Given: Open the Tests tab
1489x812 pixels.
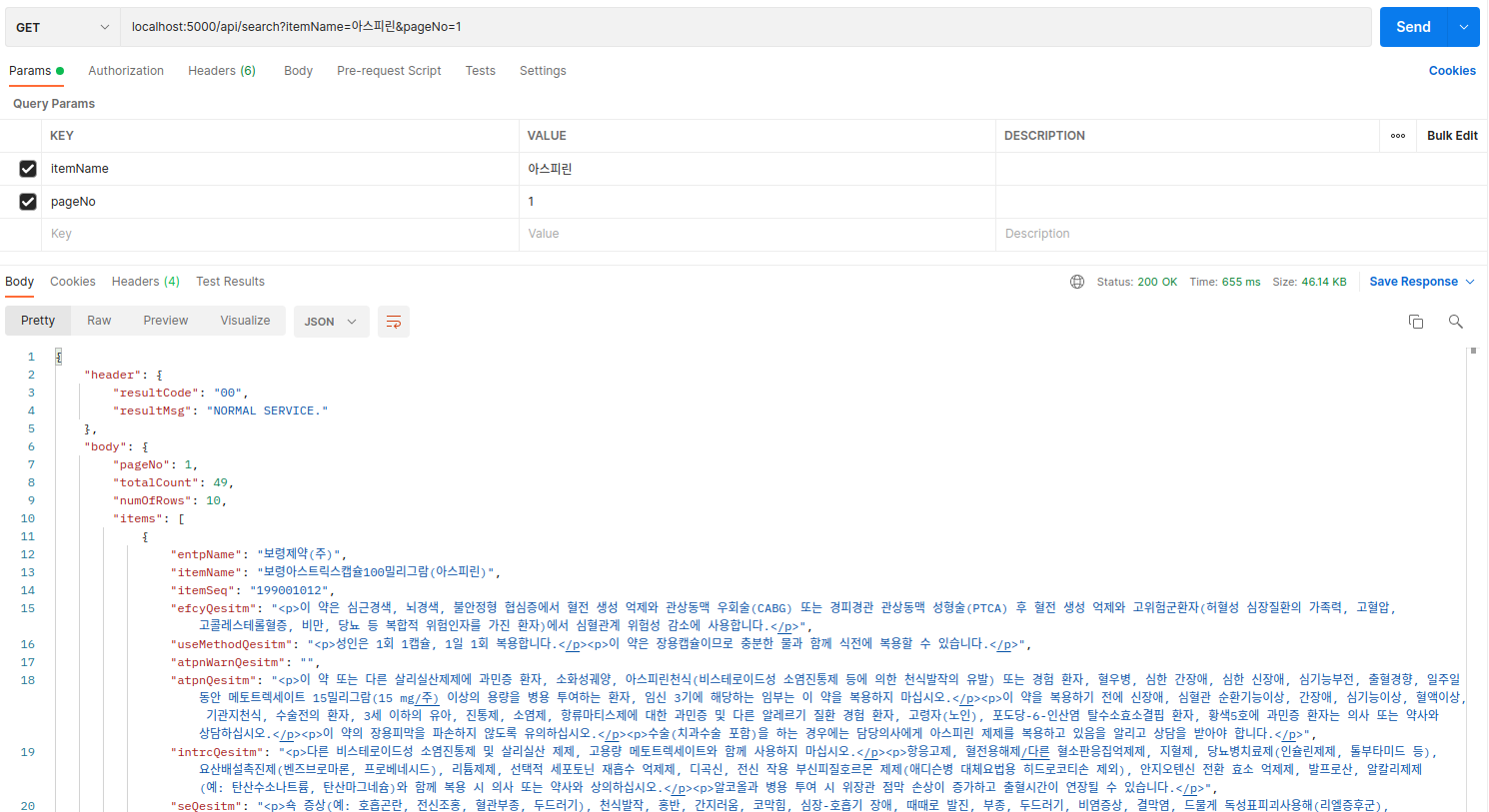Looking at the screenshot, I should pos(480,71).
